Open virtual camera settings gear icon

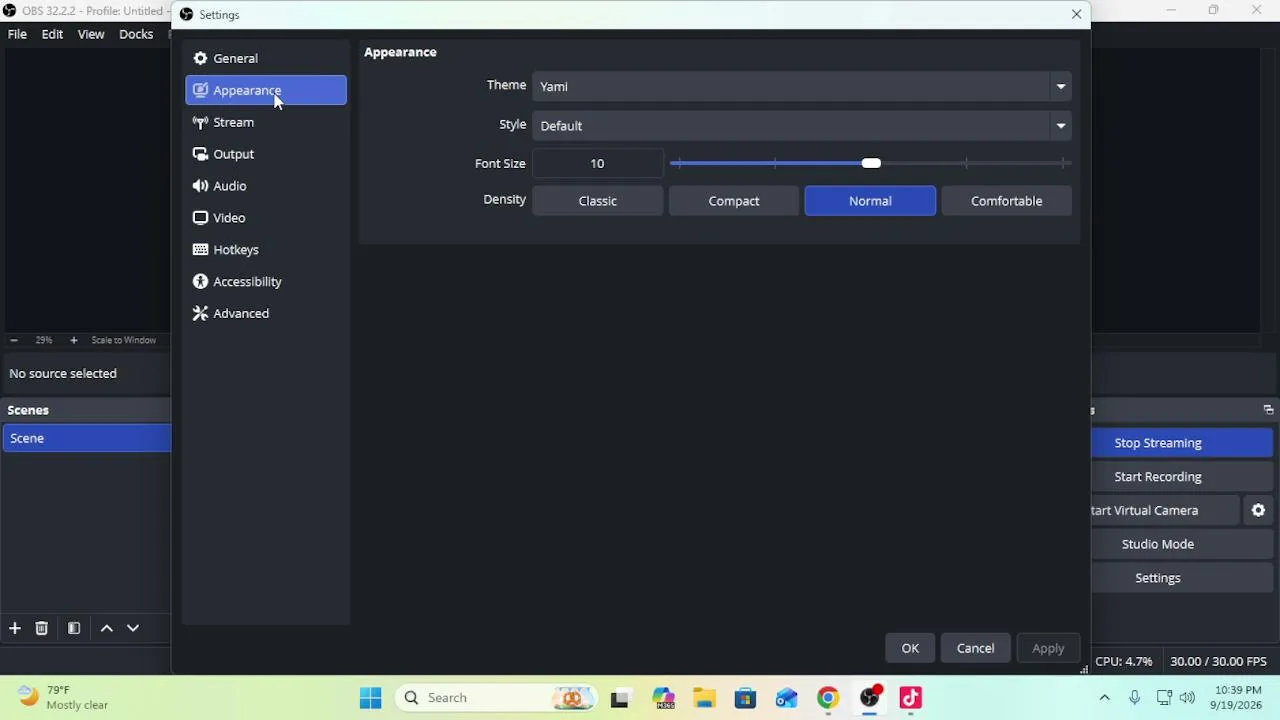coord(1258,510)
